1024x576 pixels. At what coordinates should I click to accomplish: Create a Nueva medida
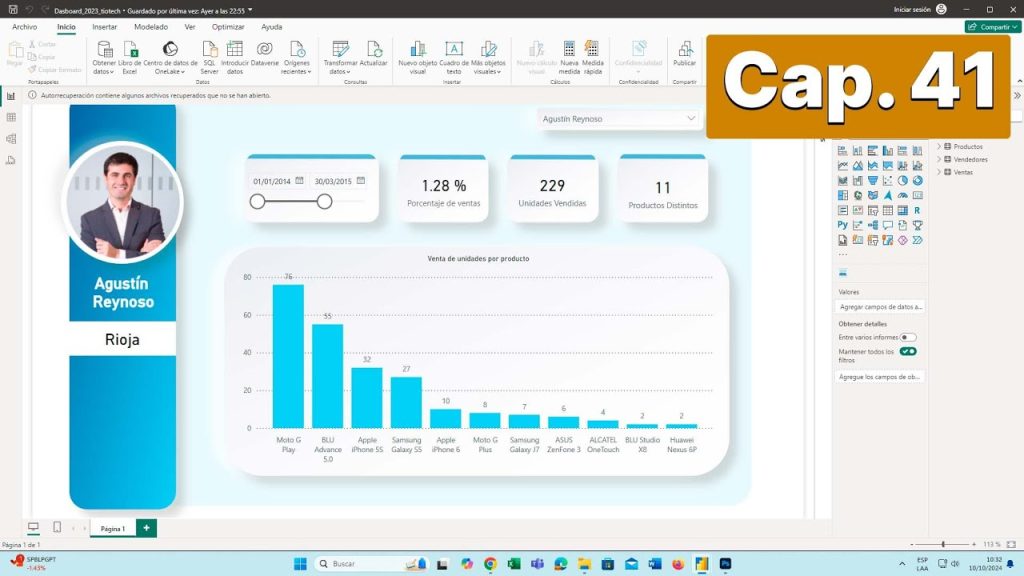pos(569,57)
